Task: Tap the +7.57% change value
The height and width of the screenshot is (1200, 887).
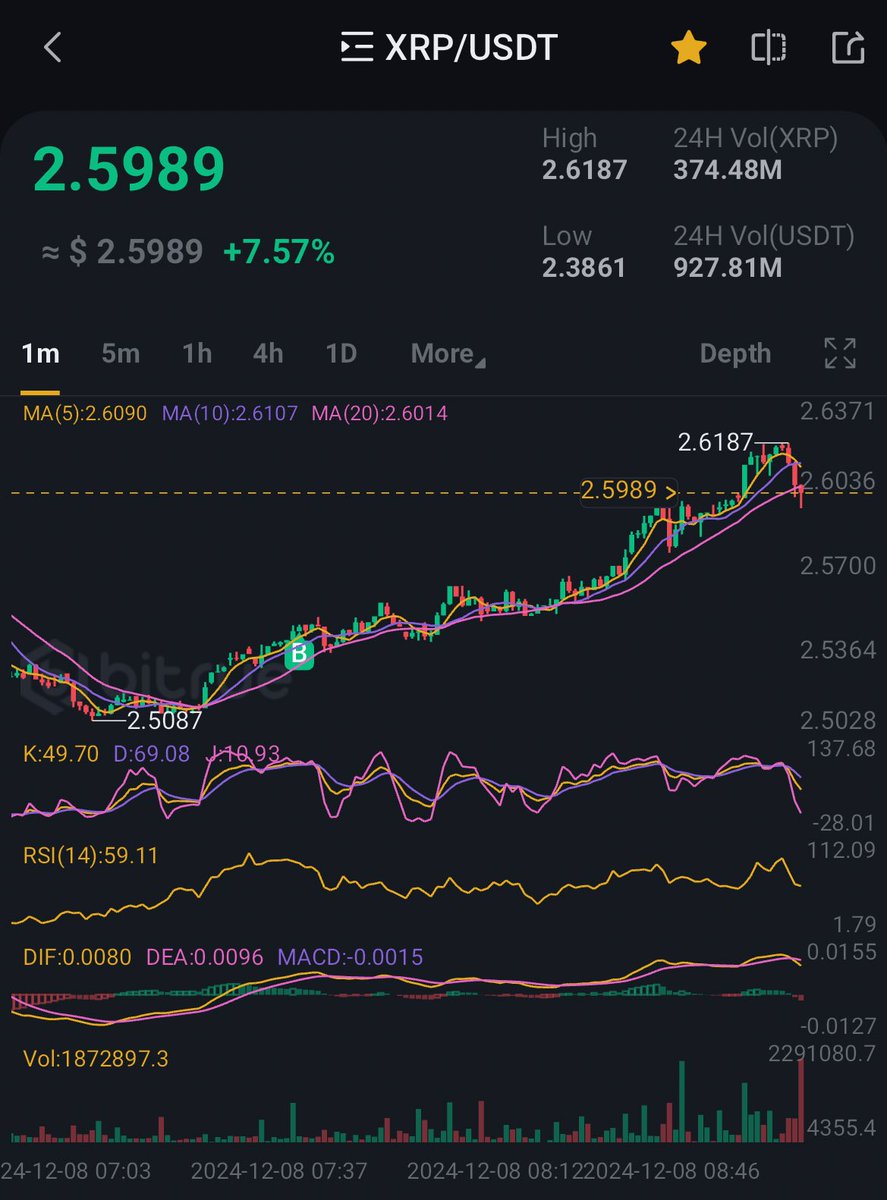Action: tap(279, 252)
